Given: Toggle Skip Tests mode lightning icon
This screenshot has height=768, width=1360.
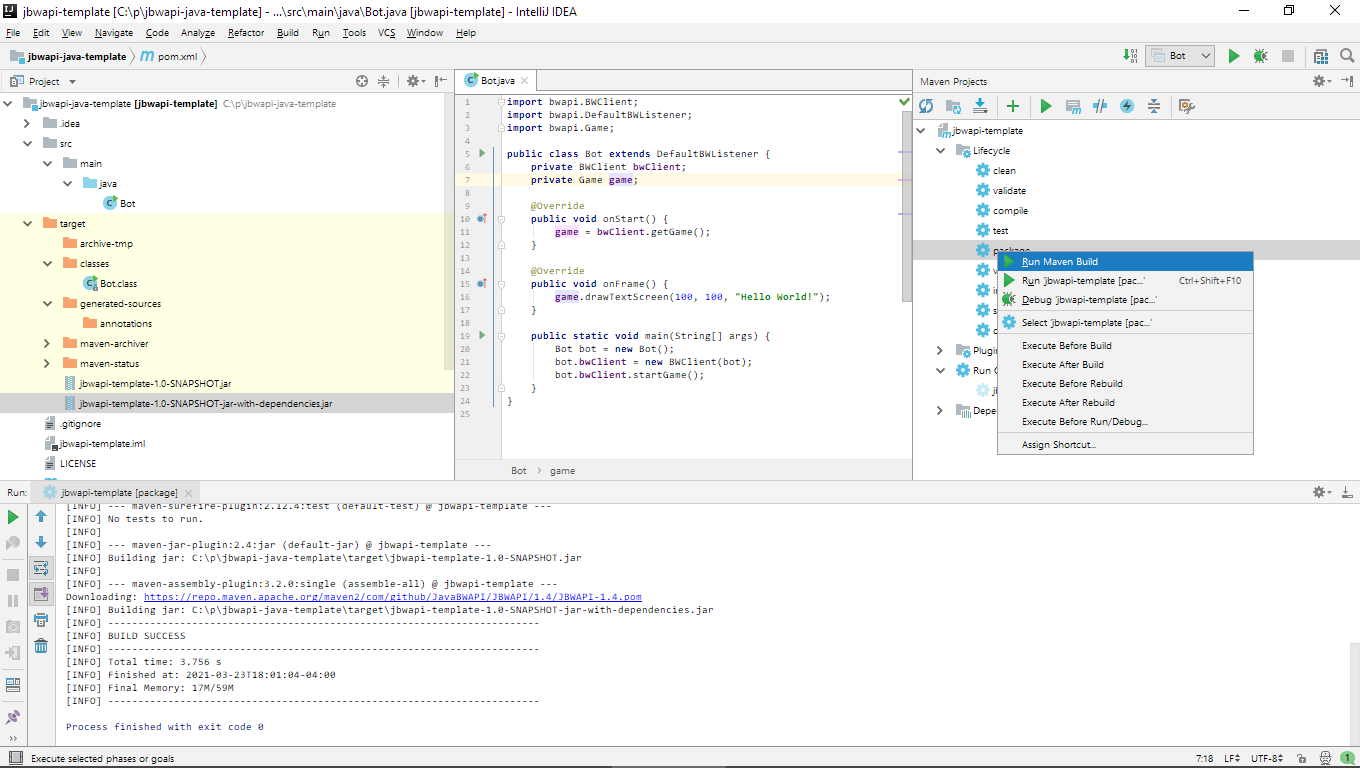Looking at the screenshot, I should point(1127,106).
